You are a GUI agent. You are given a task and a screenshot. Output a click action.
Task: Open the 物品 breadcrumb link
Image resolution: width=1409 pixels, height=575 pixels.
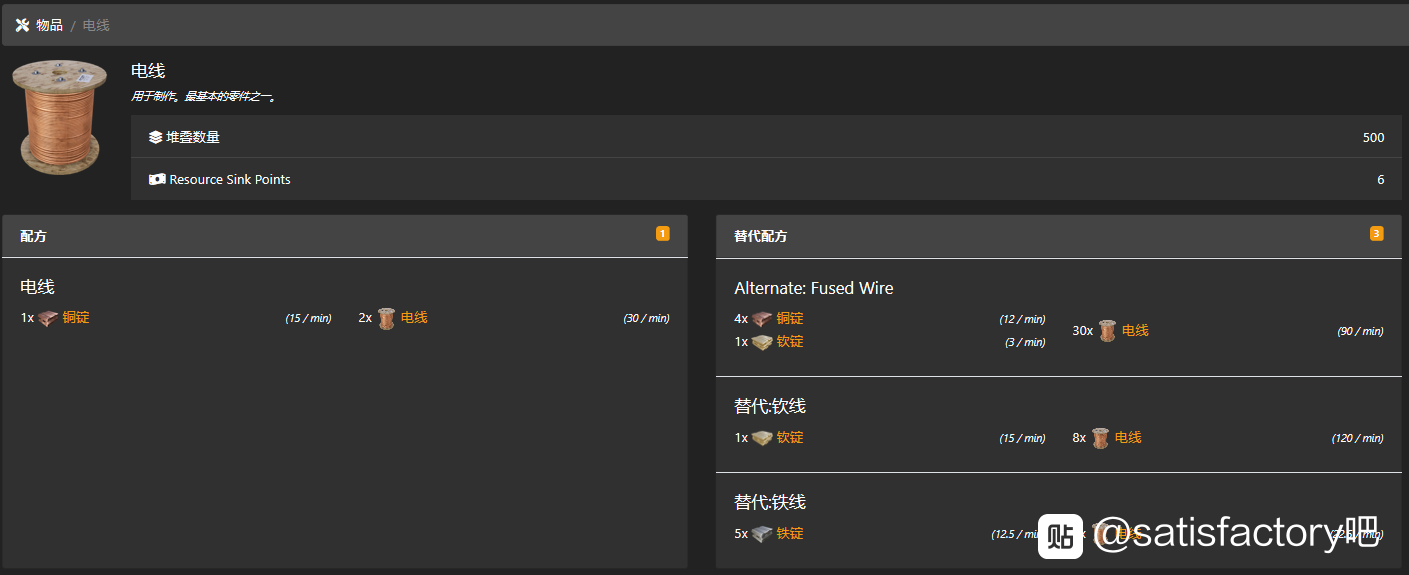(49, 25)
